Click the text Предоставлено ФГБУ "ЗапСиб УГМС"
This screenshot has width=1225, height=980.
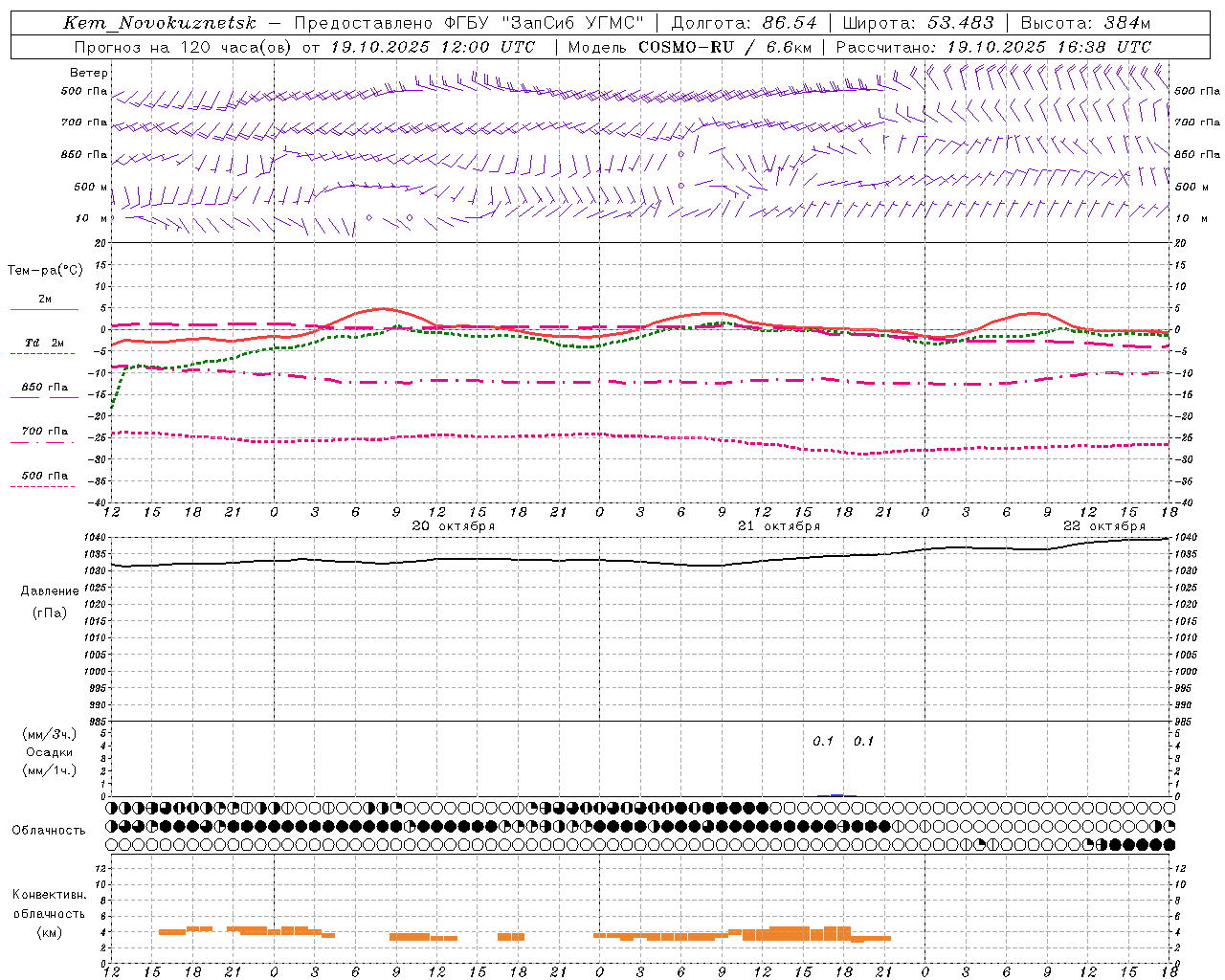coord(469,23)
